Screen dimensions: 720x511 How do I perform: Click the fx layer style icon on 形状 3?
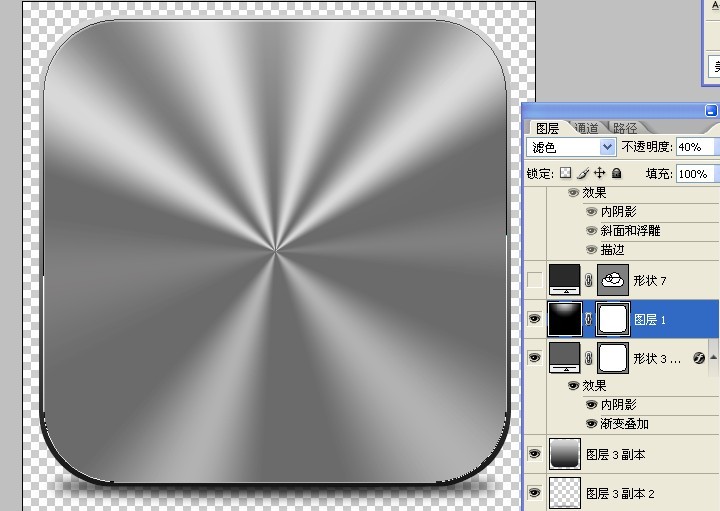(x=699, y=358)
